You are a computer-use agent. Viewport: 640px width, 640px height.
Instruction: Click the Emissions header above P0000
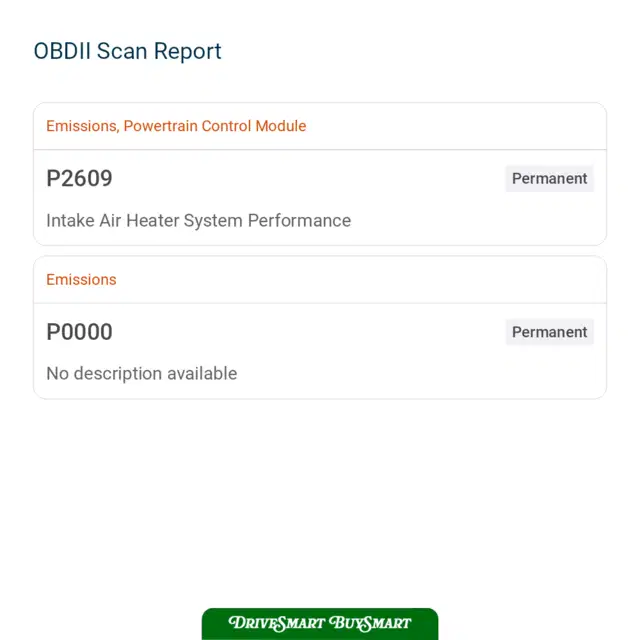tap(81, 280)
